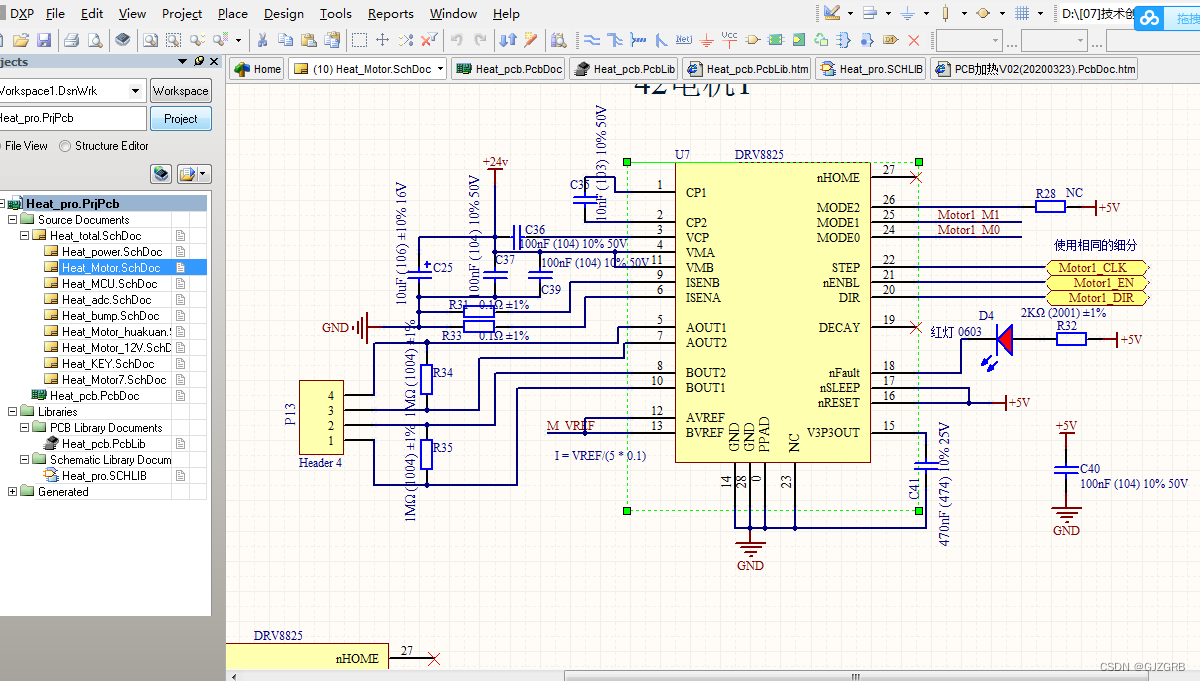Open the Reports menu
The height and width of the screenshot is (681, 1200).
click(x=390, y=14)
